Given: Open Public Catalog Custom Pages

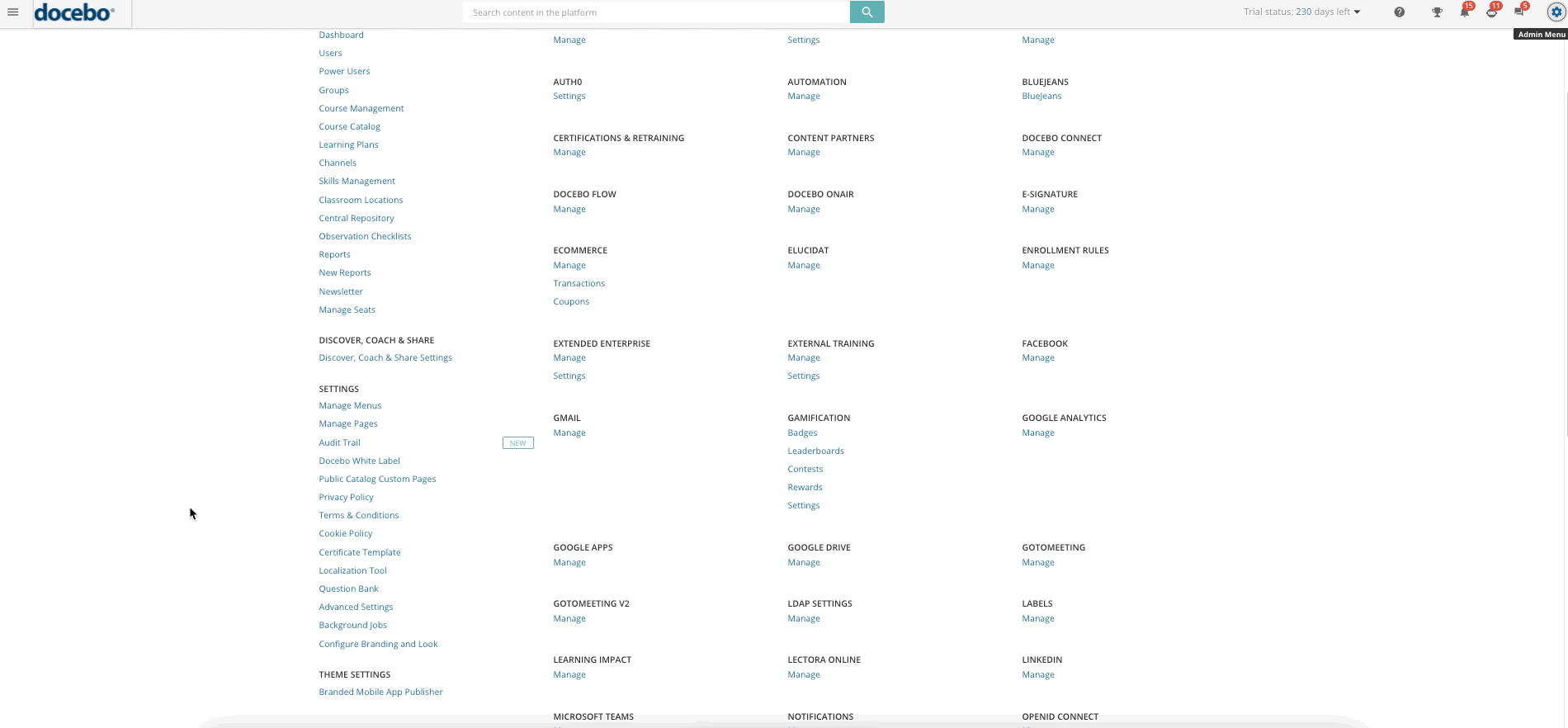Looking at the screenshot, I should pyautogui.click(x=377, y=479).
